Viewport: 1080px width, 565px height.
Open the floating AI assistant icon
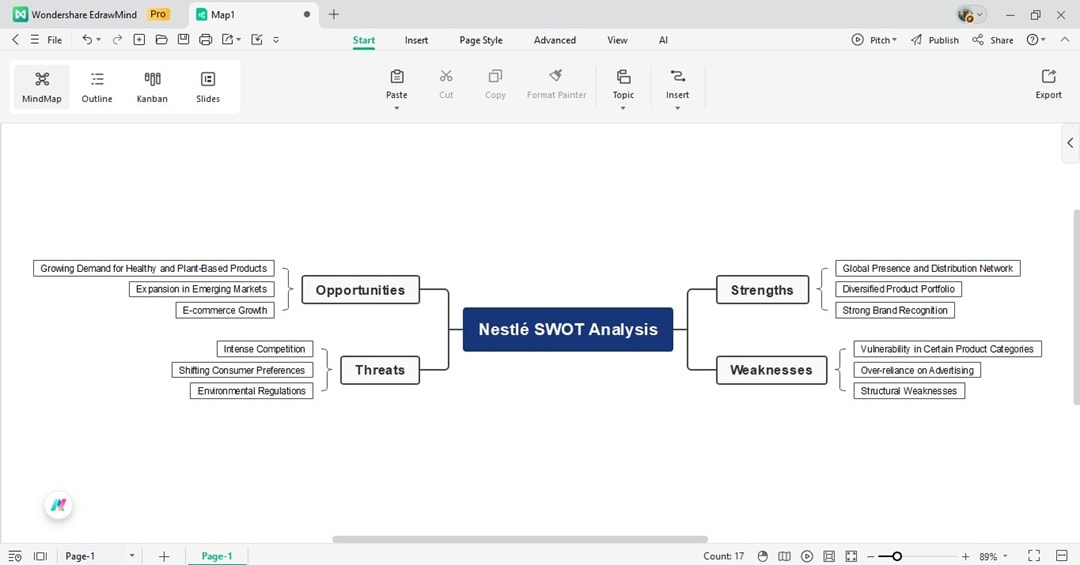click(x=59, y=505)
